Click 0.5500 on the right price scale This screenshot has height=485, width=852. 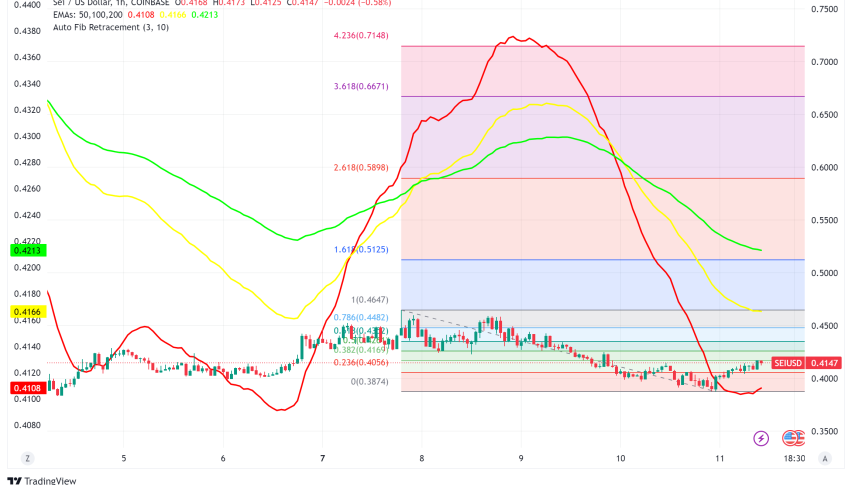point(824,220)
